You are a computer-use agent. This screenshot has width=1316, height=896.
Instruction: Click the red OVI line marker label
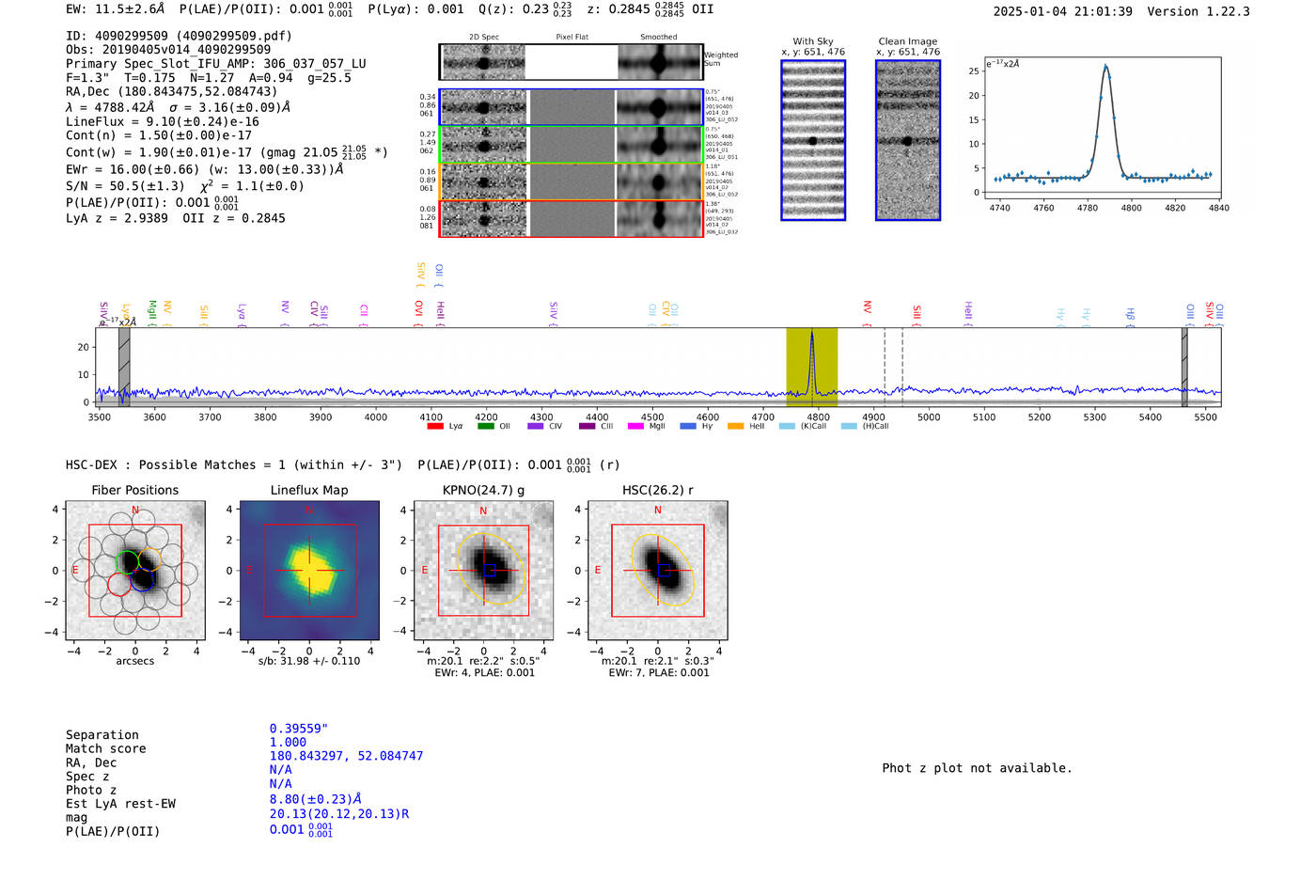pyautogui.click(x=419, y=311)
